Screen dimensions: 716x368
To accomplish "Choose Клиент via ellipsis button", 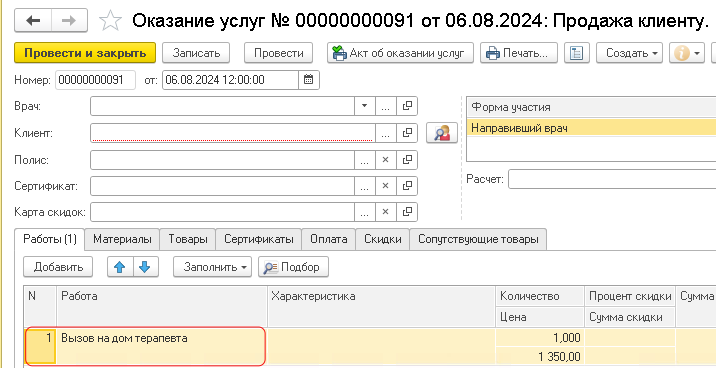I will coord(385,133).
